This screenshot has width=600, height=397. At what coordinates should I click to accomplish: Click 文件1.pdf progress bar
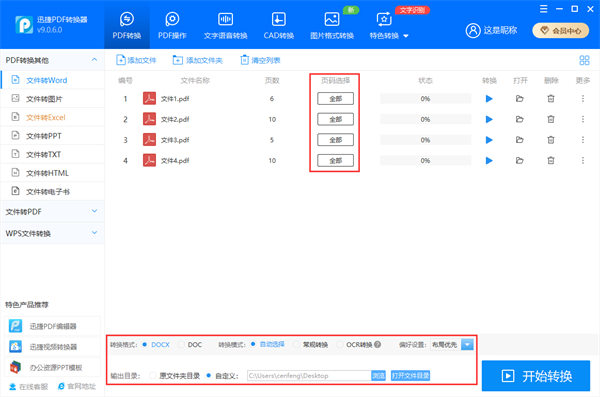point(426,99)
